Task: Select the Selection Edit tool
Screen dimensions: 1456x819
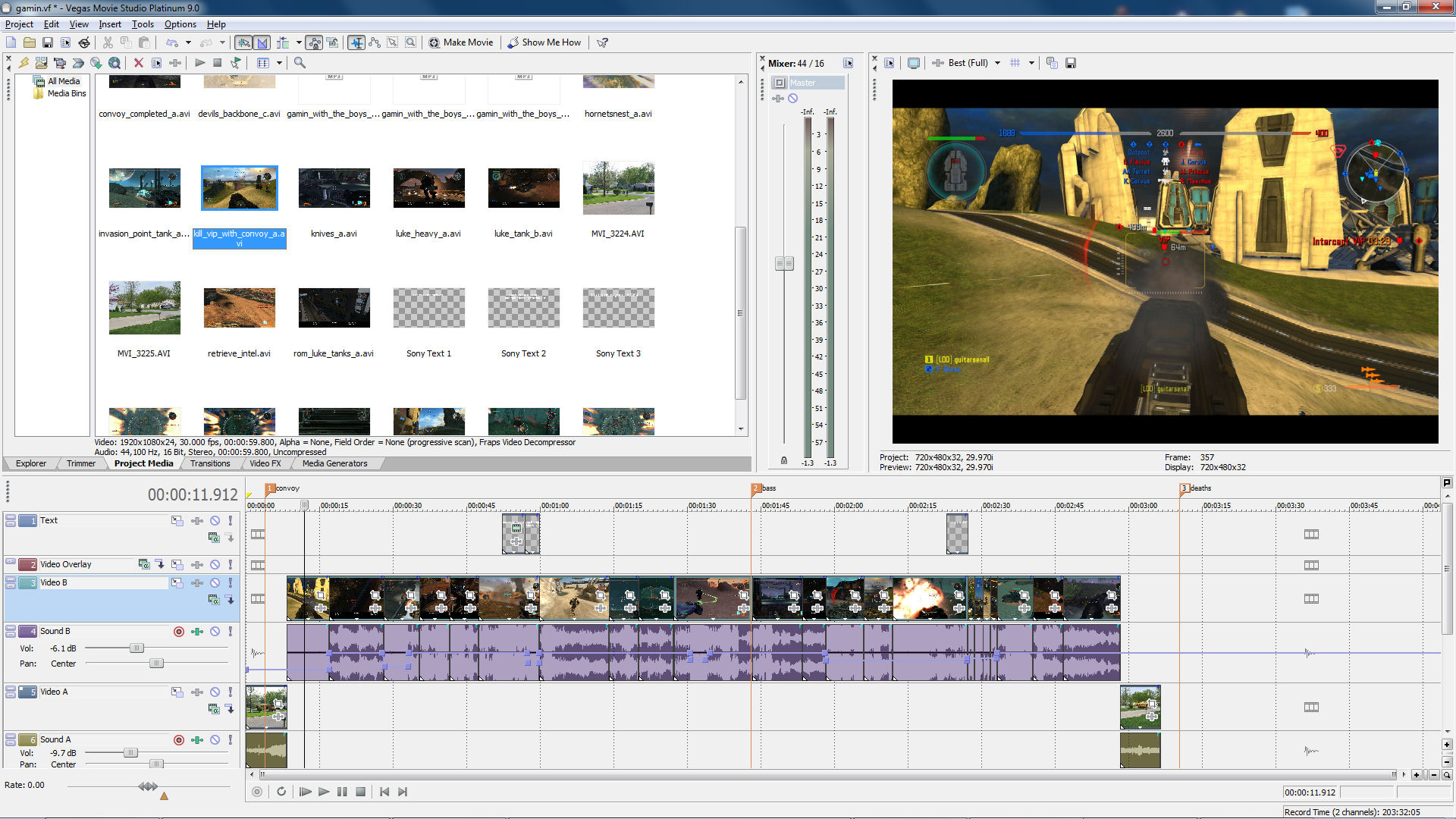Action: tap(393, 42)
